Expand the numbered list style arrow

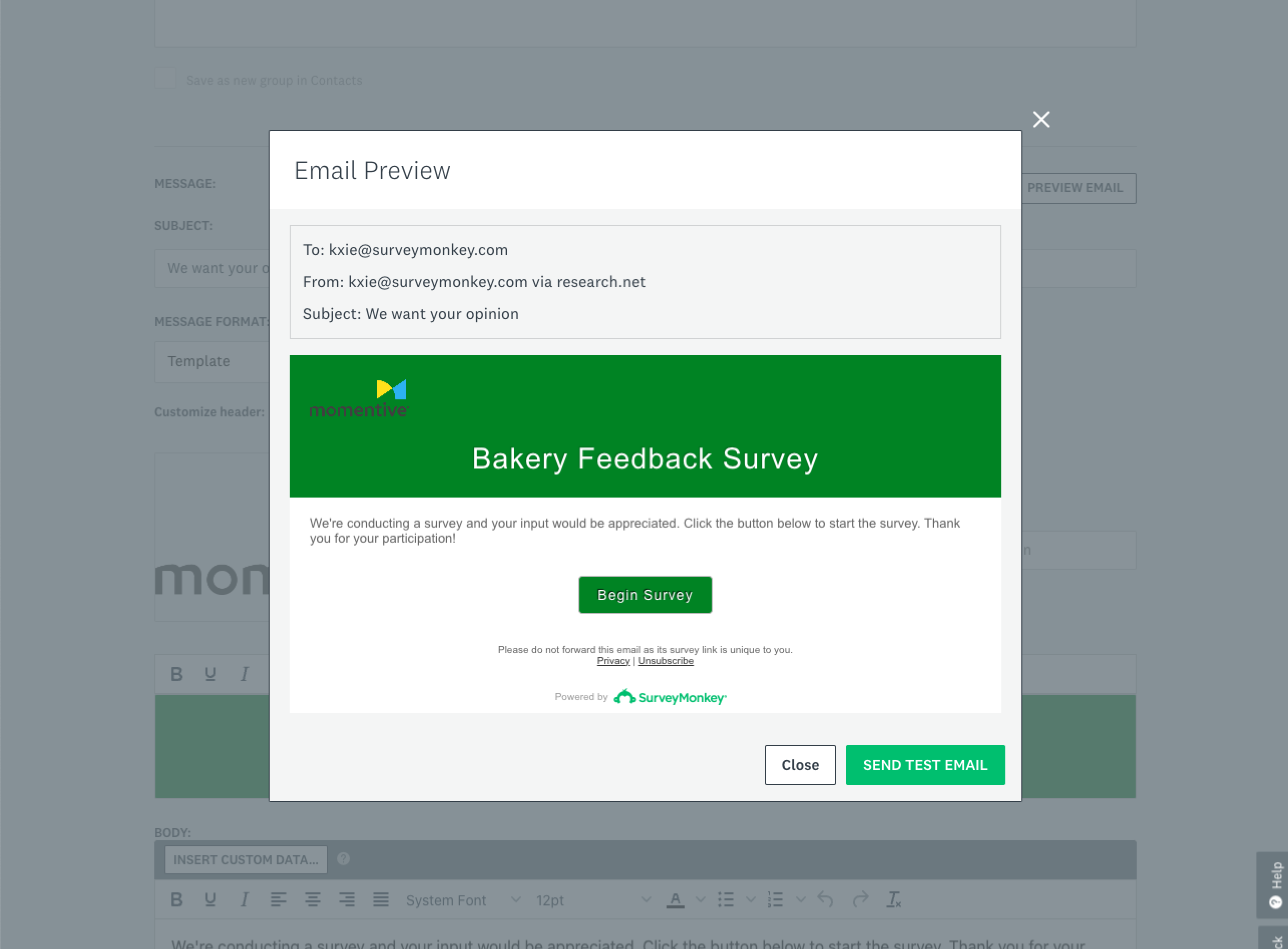coord(800,899)
